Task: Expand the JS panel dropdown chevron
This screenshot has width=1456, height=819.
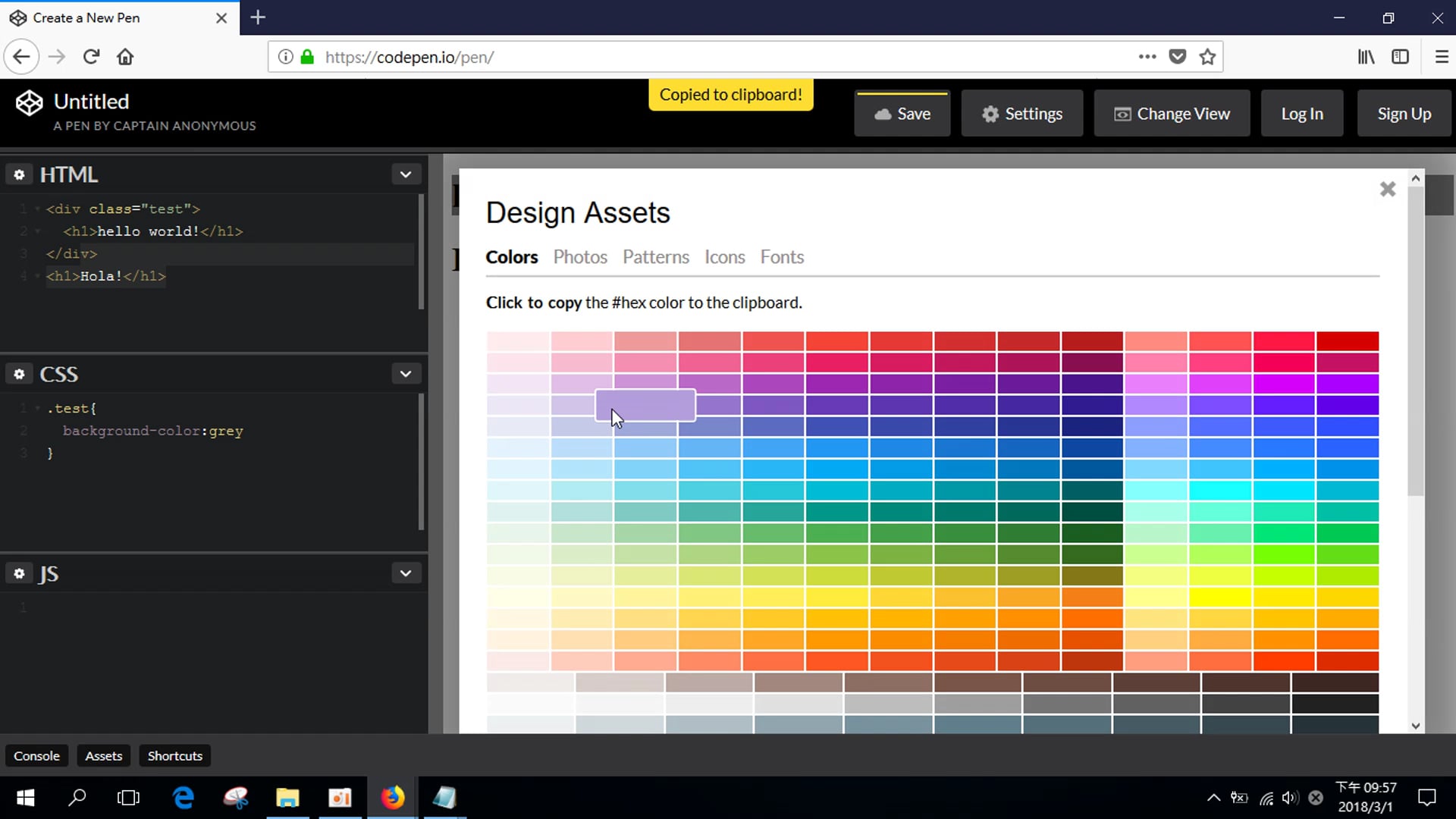Action: (406, 574)
